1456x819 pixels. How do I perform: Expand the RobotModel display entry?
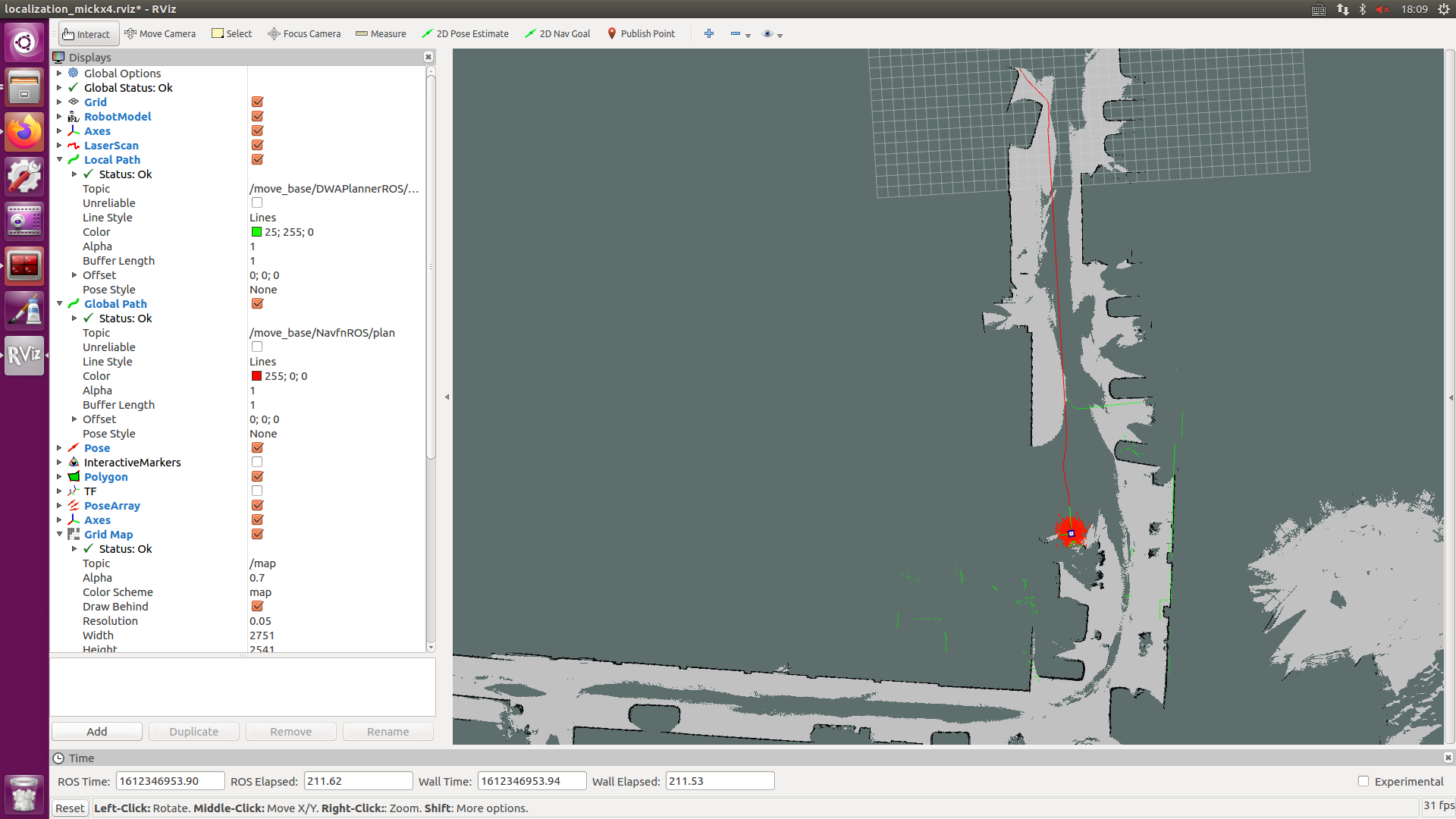(x=59, y=117)
